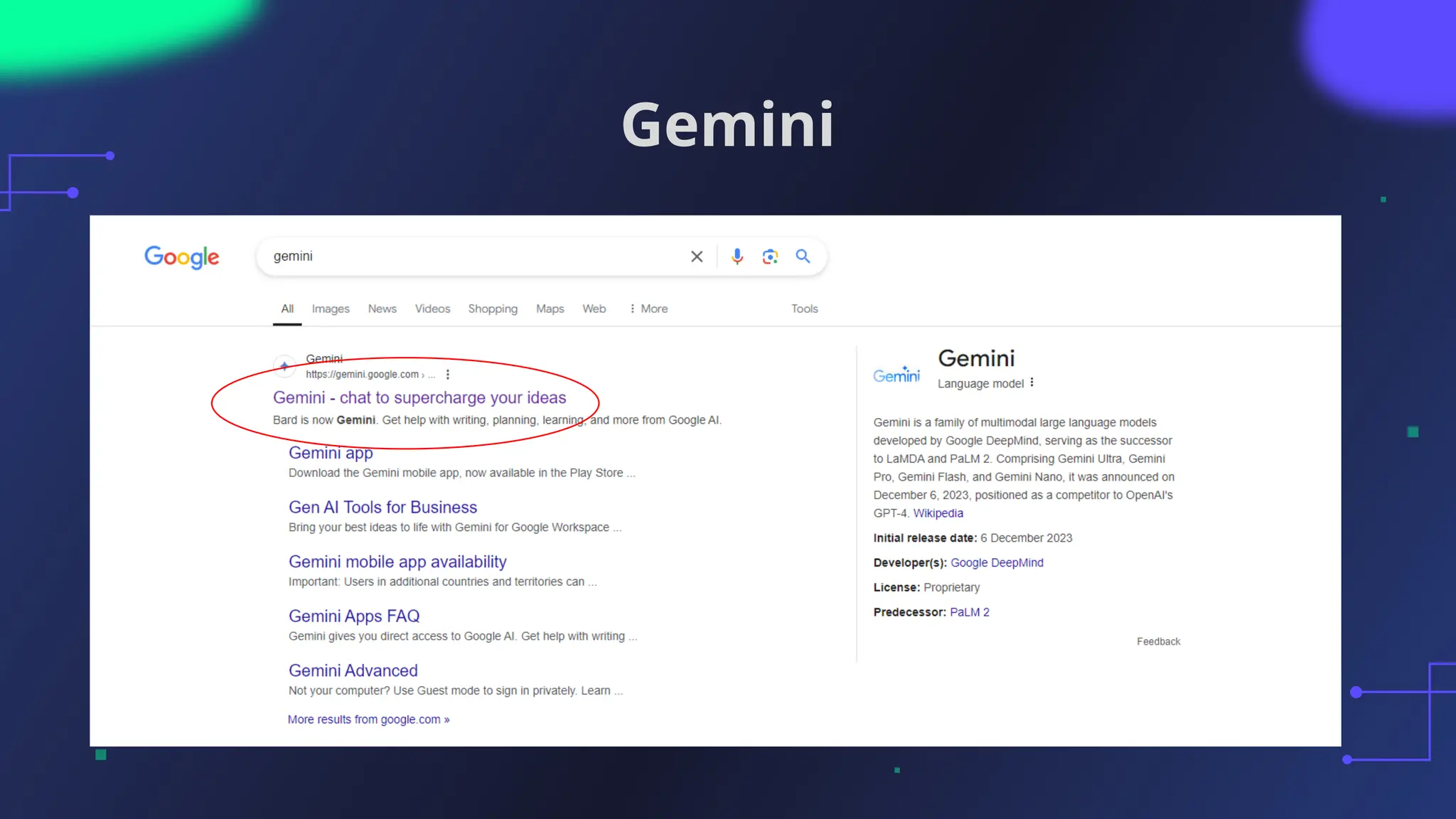Go to the Maps tab
1456x819 pixels.
click(x=550, y=309)
